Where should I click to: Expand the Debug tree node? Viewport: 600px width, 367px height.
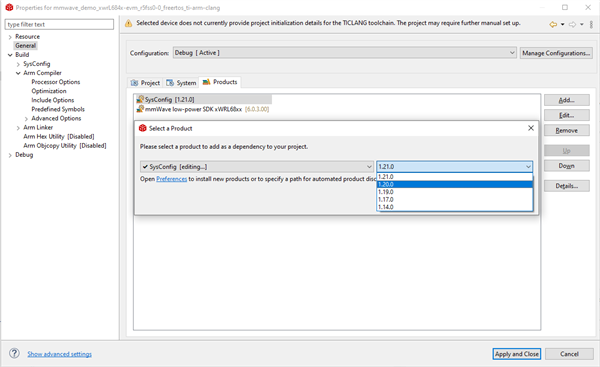(10, 155)
